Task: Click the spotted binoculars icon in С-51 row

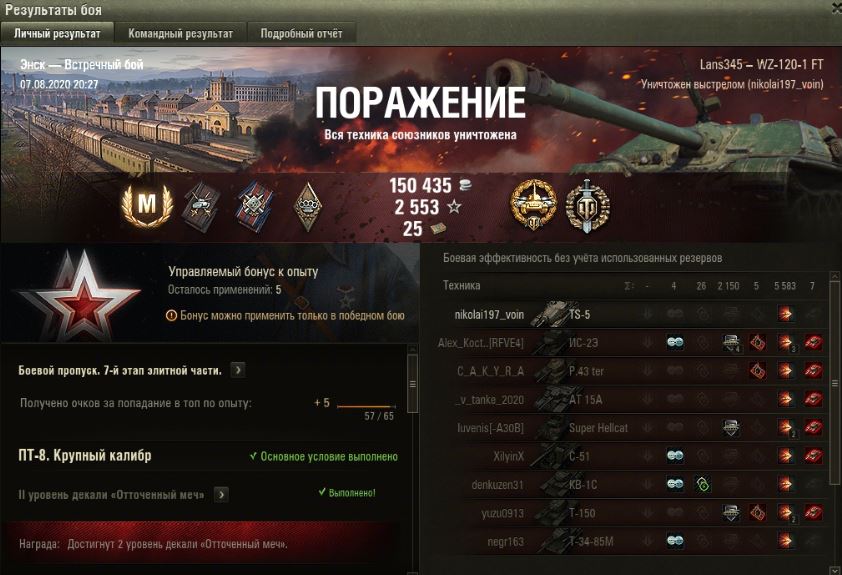Action: click(x=675, y=456)
